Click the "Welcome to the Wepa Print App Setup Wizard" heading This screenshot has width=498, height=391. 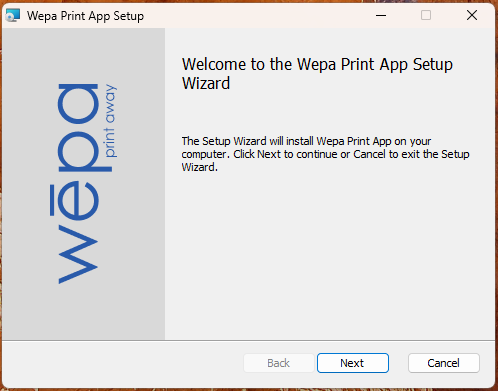317,74
